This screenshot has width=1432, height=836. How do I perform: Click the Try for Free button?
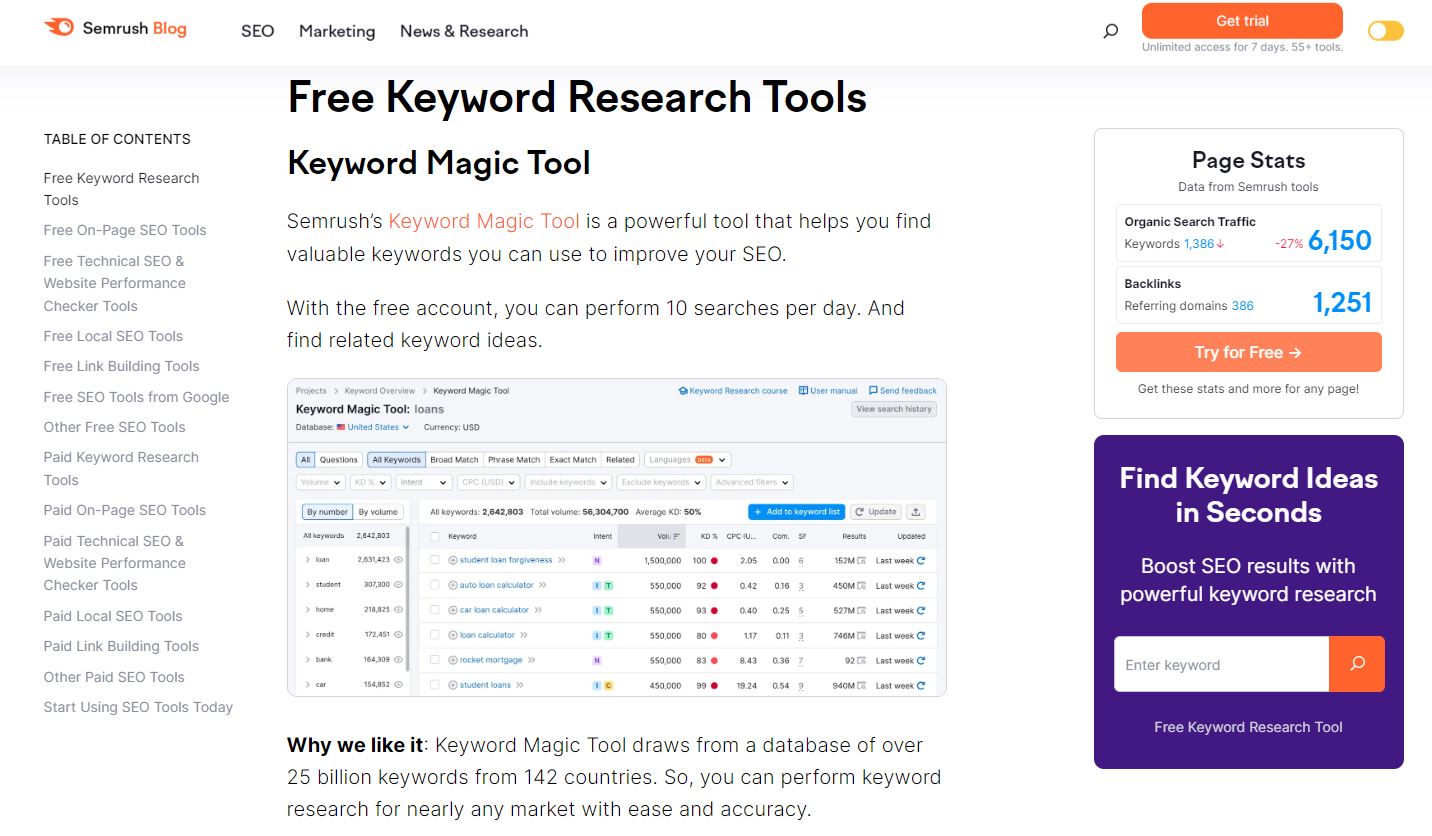pyautogui.click(x=1248, y=352)
